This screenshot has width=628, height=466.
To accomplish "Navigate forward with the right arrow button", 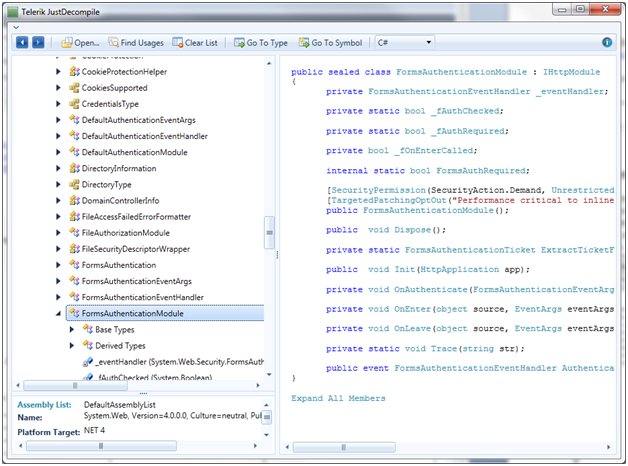I will pos(38,42).
